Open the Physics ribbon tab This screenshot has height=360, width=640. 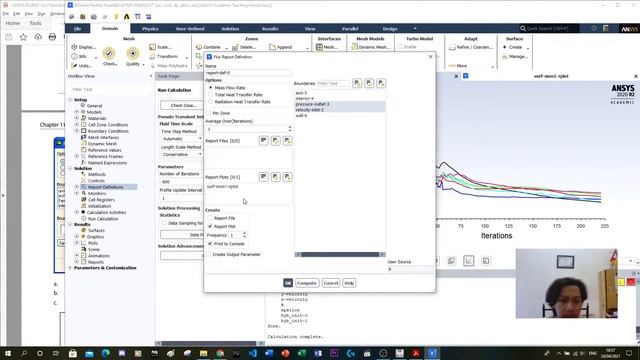pyautogui.click(x=150, y=29)
